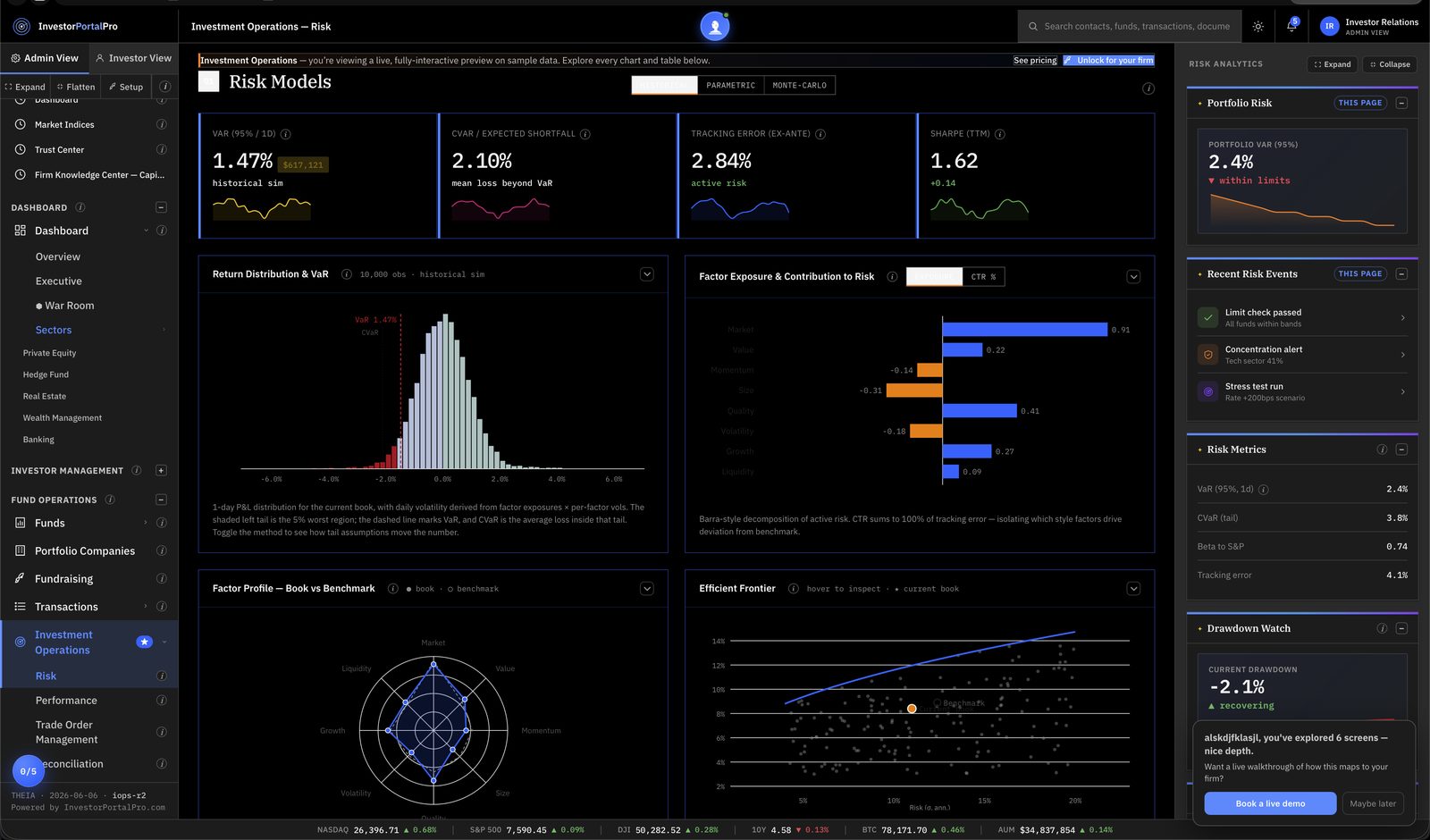Select the Exposure toggle in factor chart
Screen dimensions: 1430x840
click(x=935, y=277)
